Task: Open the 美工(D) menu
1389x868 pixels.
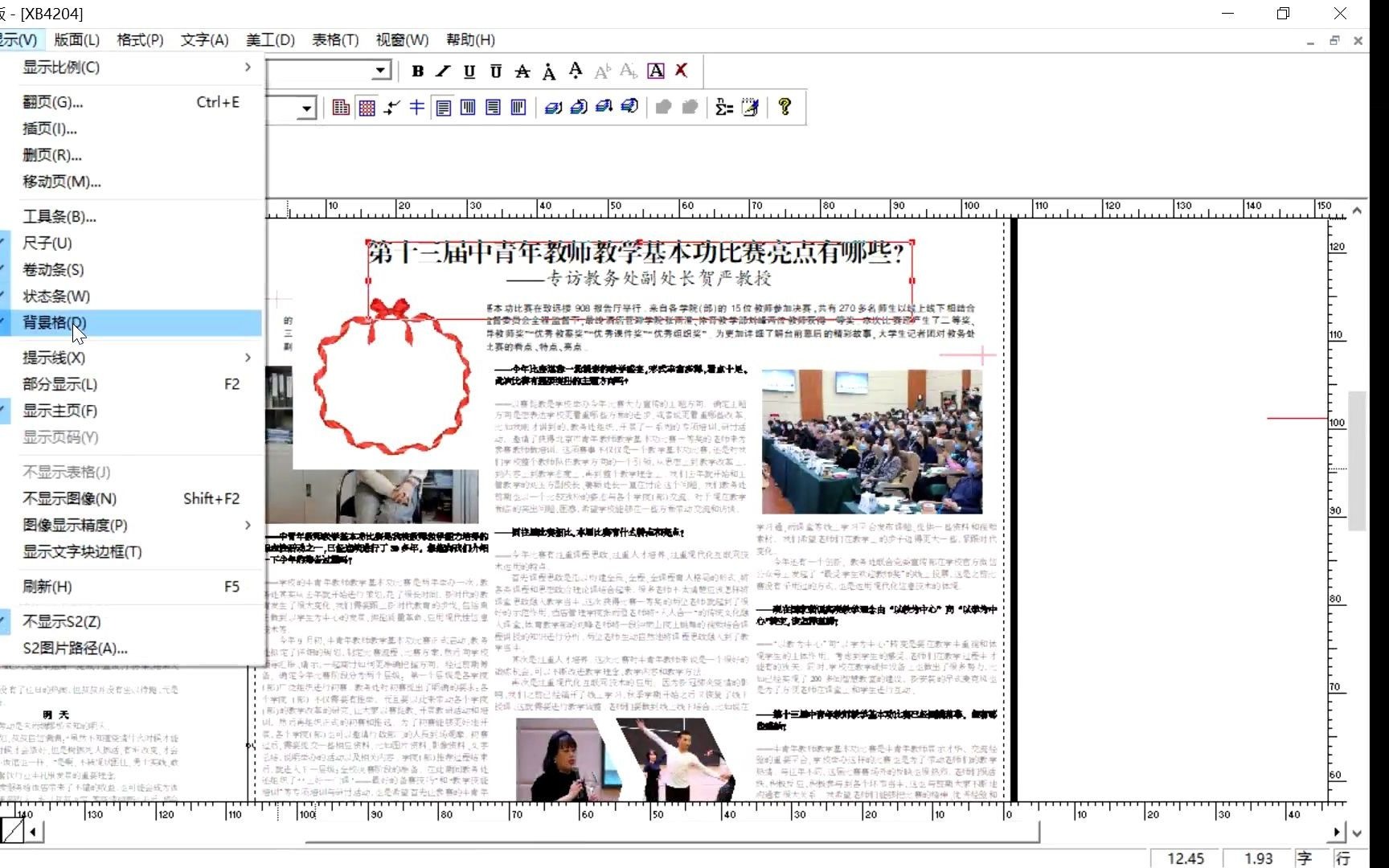Action: (x=270, y=39)
